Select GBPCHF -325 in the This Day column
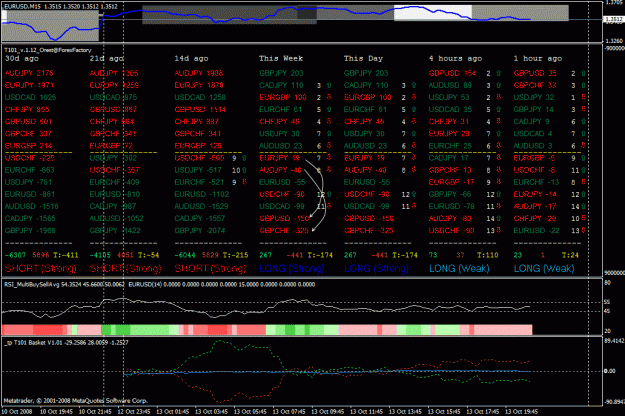 (x=369, y=230)
